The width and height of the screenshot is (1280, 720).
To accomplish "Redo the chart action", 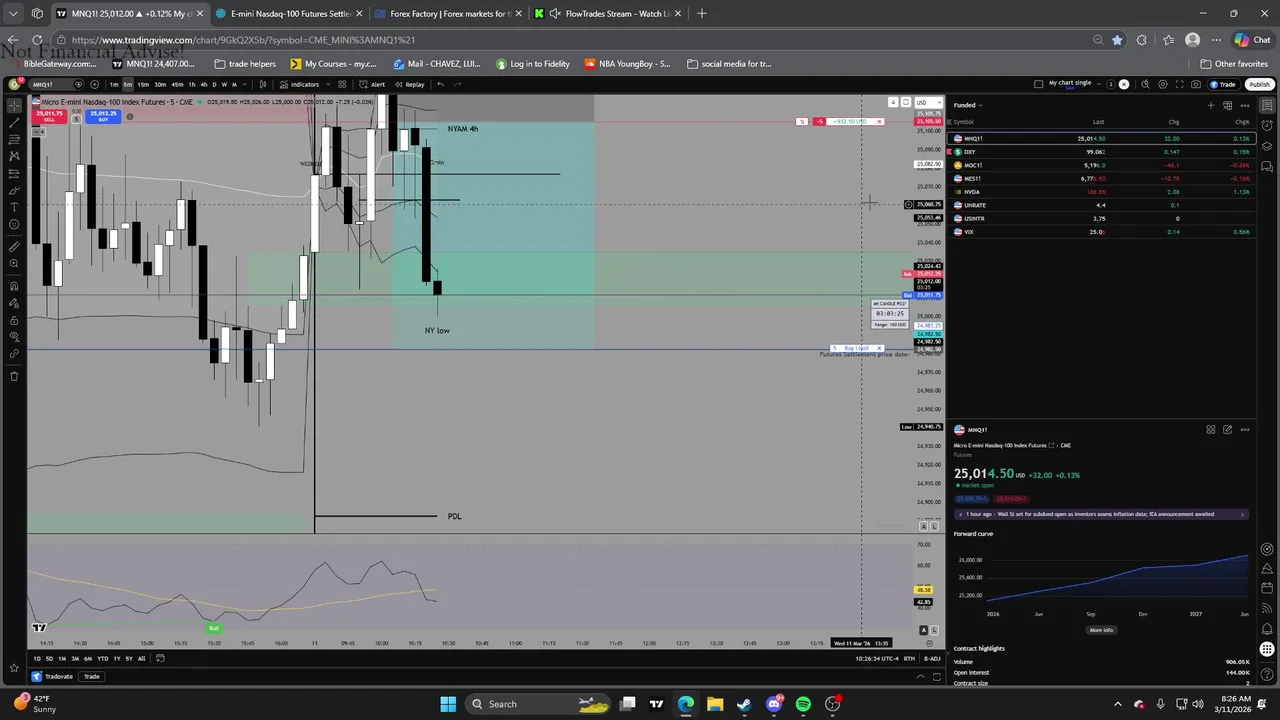I will (x=458, y=84).
